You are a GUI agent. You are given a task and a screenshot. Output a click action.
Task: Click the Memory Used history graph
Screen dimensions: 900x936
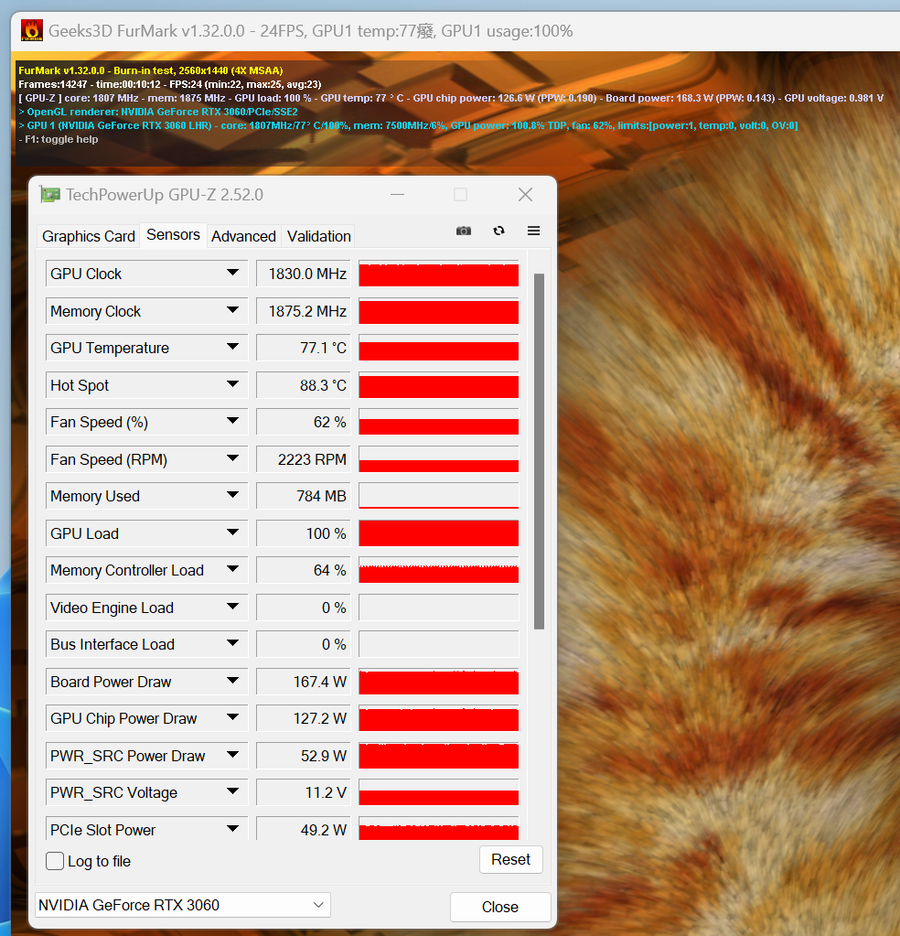439,496
